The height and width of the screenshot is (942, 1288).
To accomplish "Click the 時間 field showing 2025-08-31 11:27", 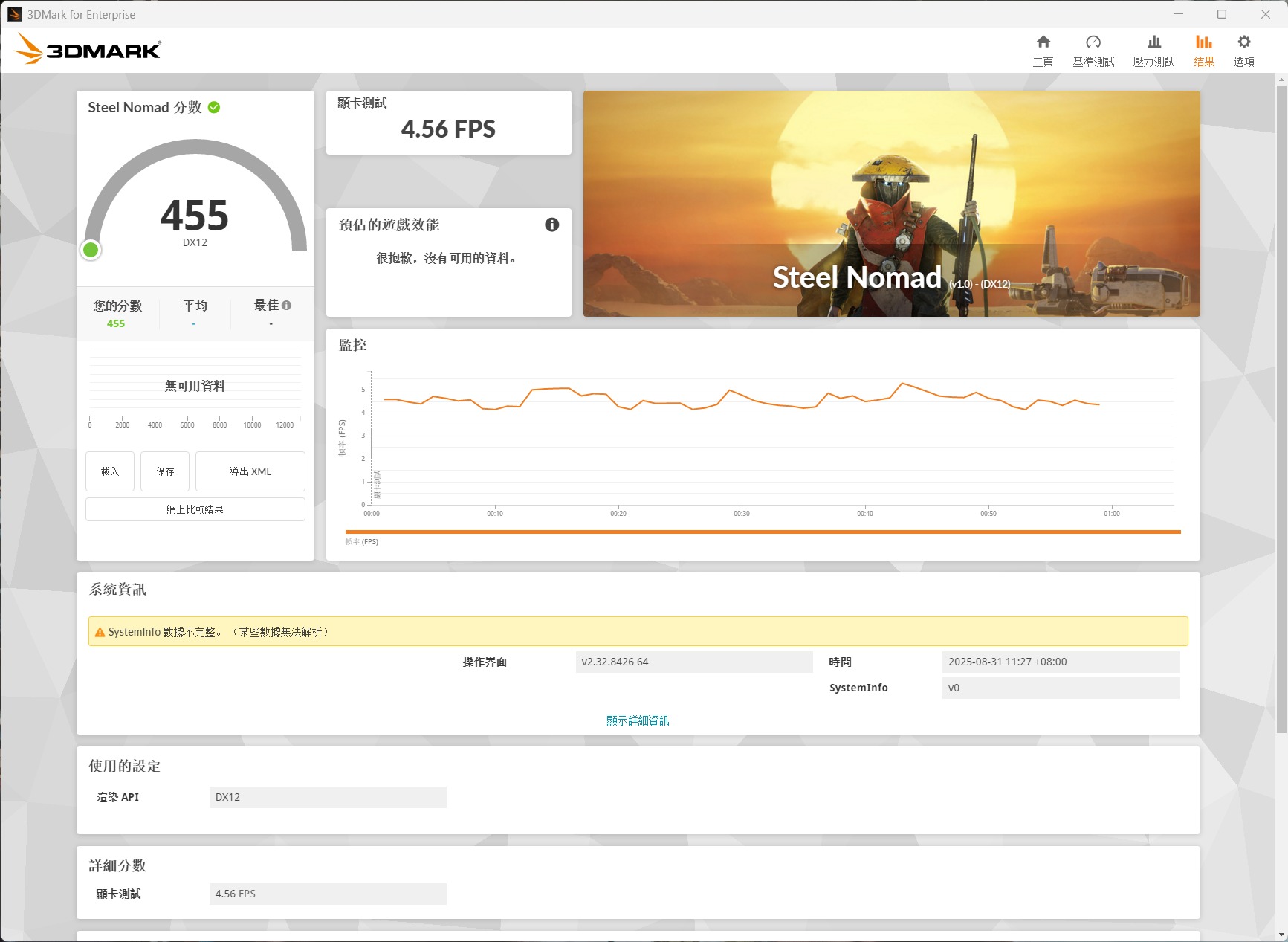I will [1061, 662].
